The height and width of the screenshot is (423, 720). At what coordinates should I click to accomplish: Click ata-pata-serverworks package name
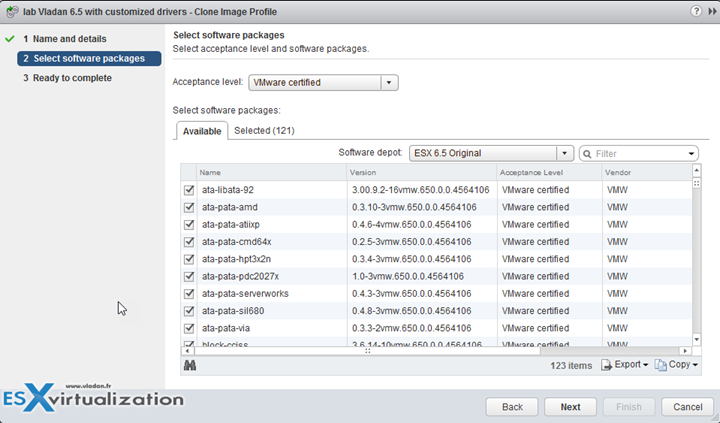pyautogui.click(x=245, y=294)
